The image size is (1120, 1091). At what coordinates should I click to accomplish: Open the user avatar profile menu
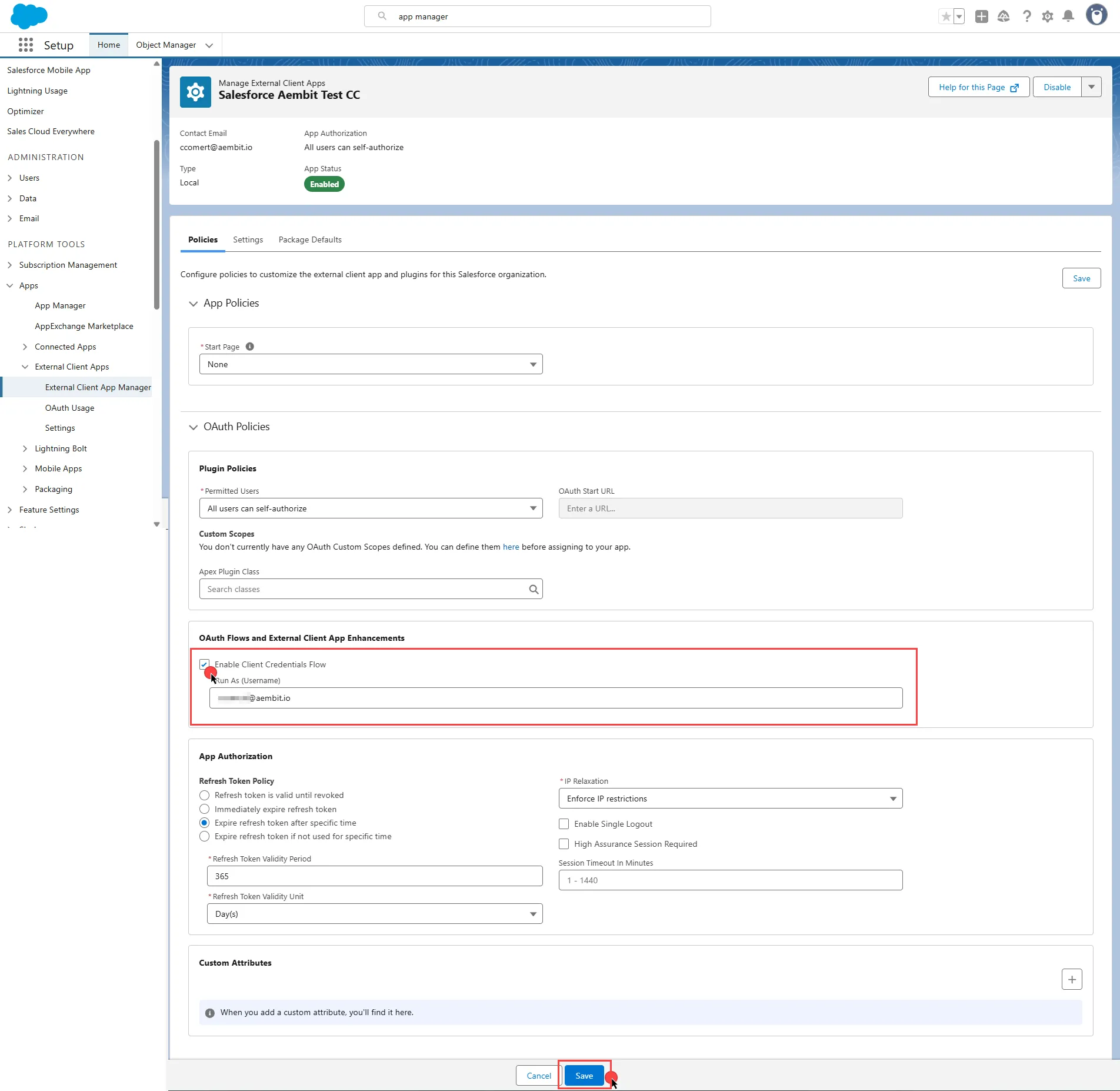[x=1095, y=15]
